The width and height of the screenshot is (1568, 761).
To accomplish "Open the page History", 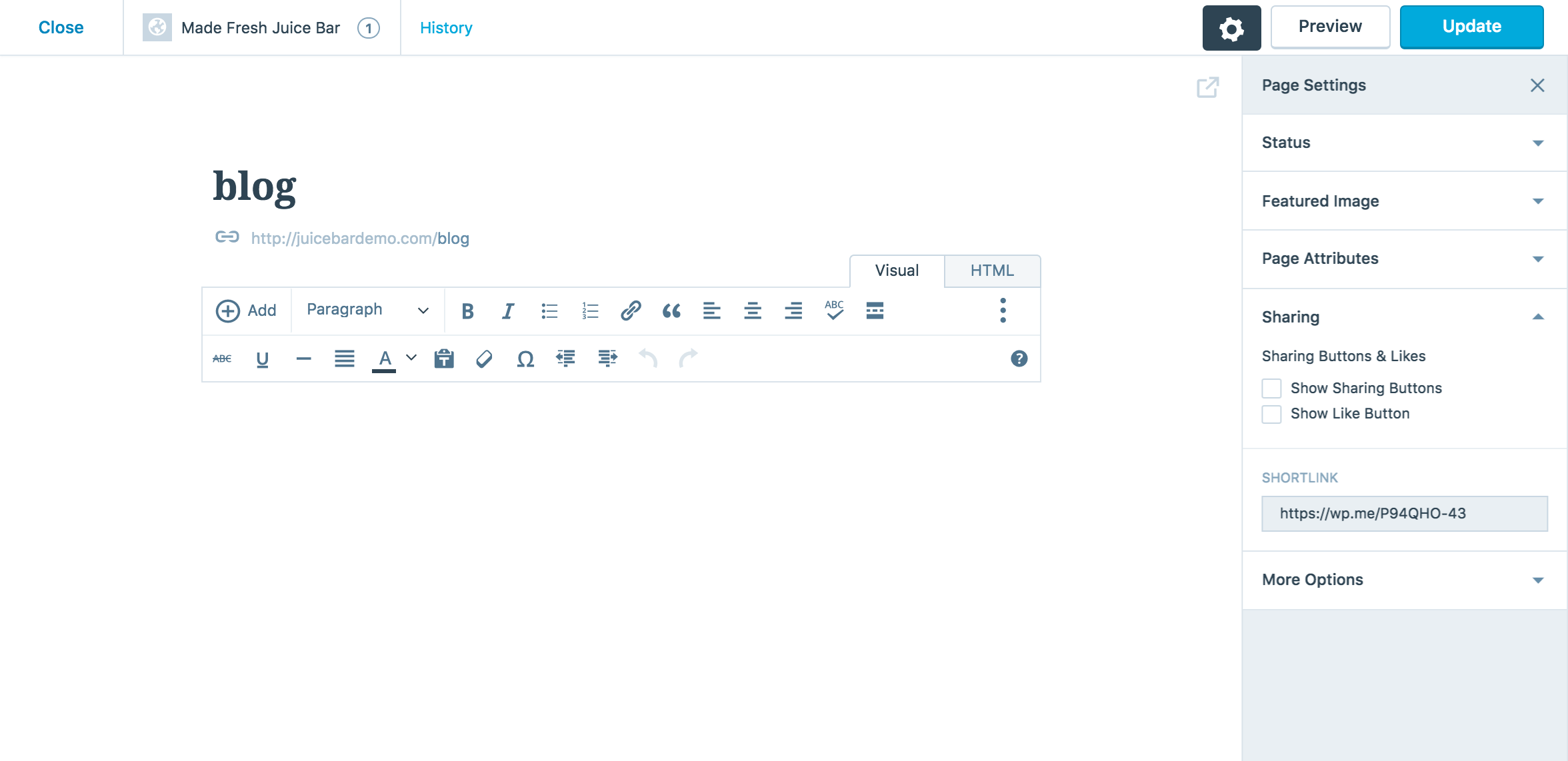I will click(445, 28).
